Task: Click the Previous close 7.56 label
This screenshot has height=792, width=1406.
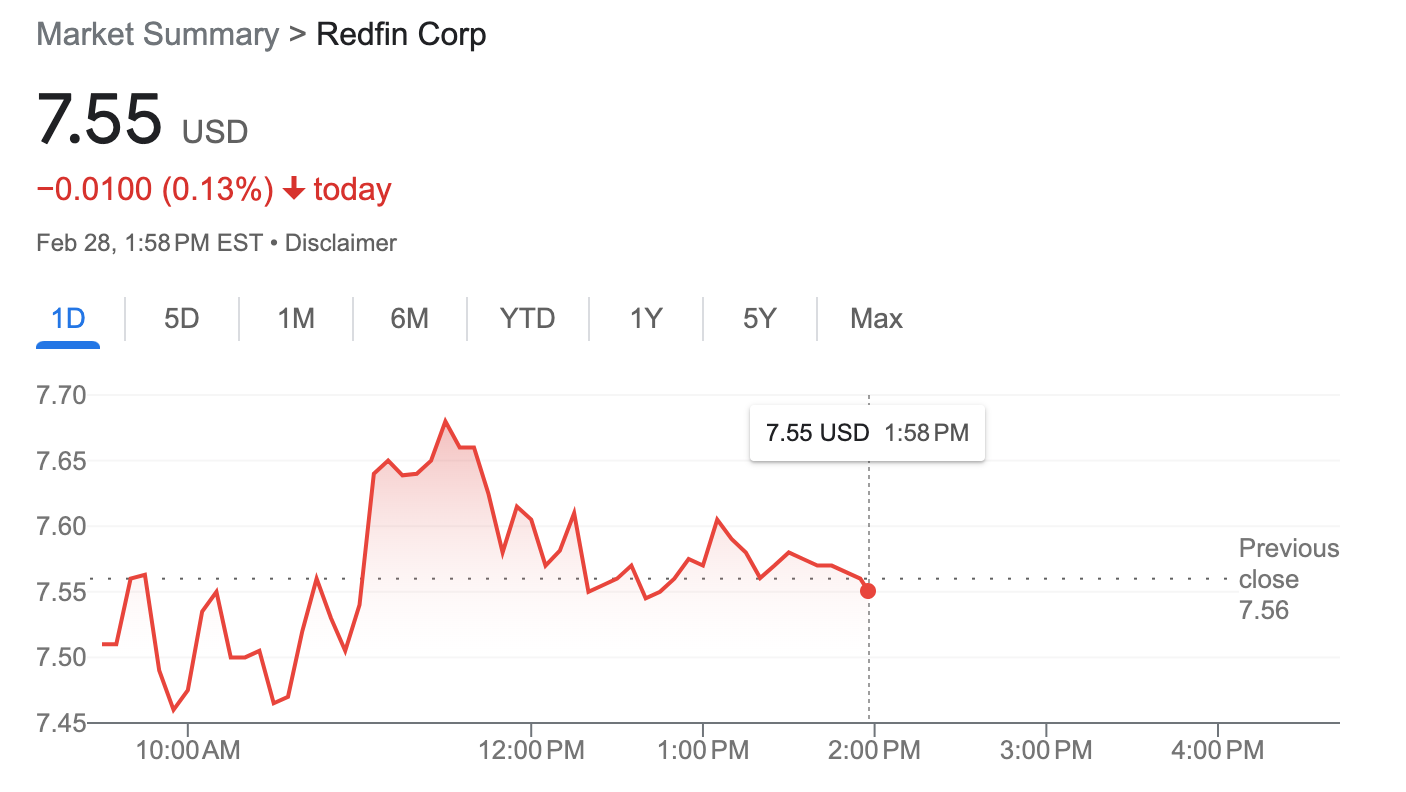Action: [1288, 579]
